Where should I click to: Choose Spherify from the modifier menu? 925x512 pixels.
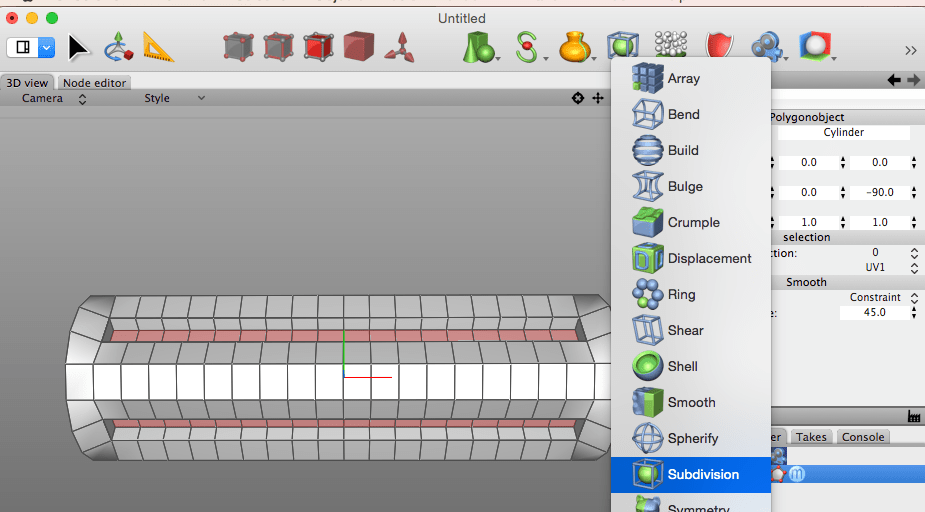click(691, 438)
